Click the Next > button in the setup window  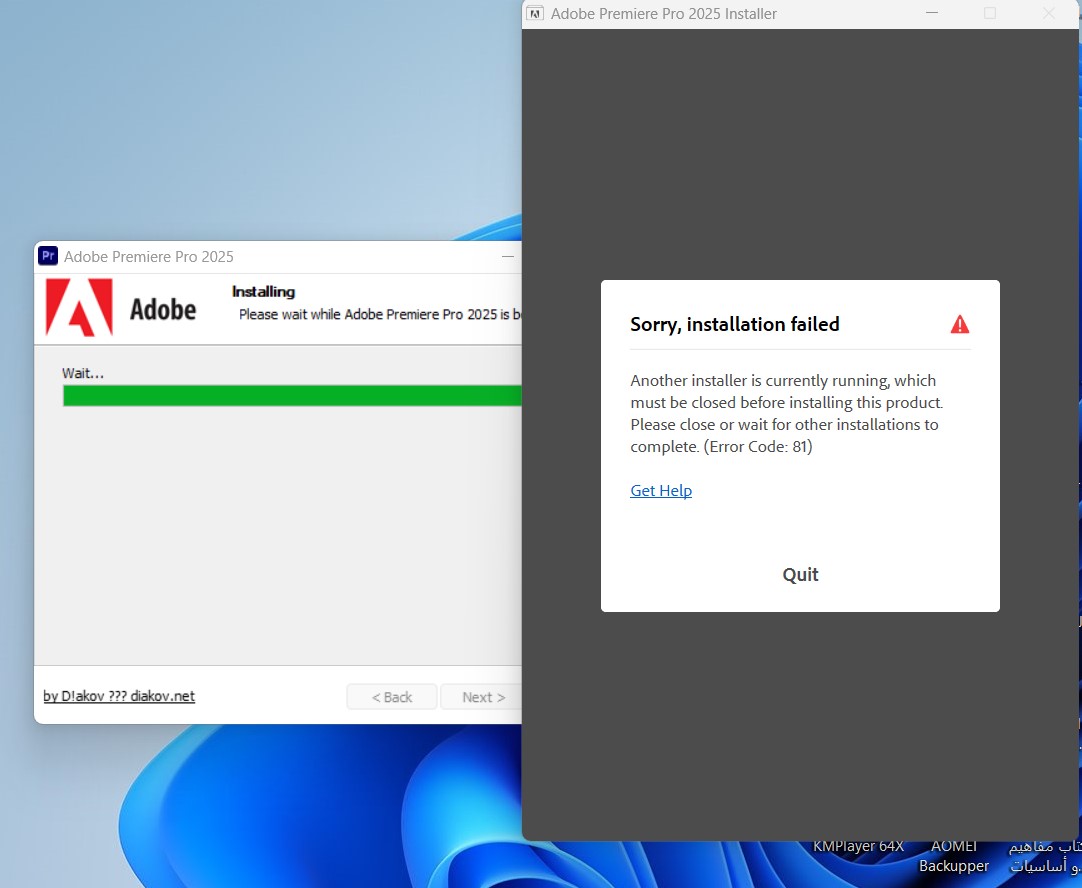tap(482, 697)
